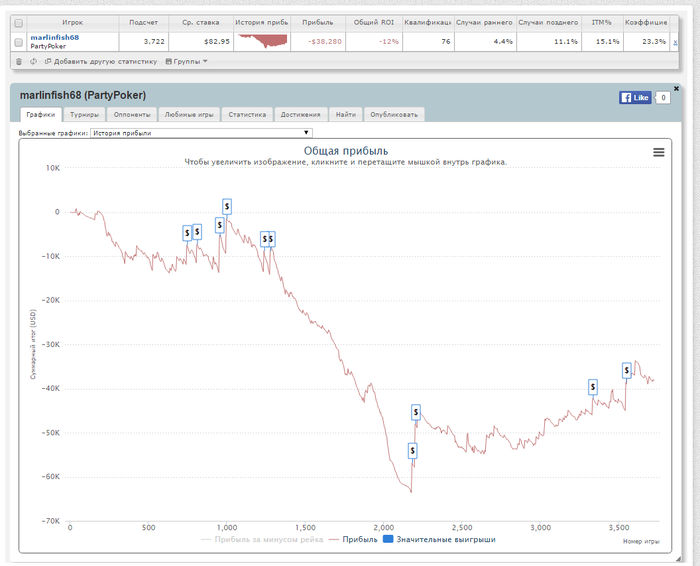Image resolution: width=700 pixels, height=566 pixels.
Task: Sort by the 'Игрок' column header
Action: coord(73,22)
